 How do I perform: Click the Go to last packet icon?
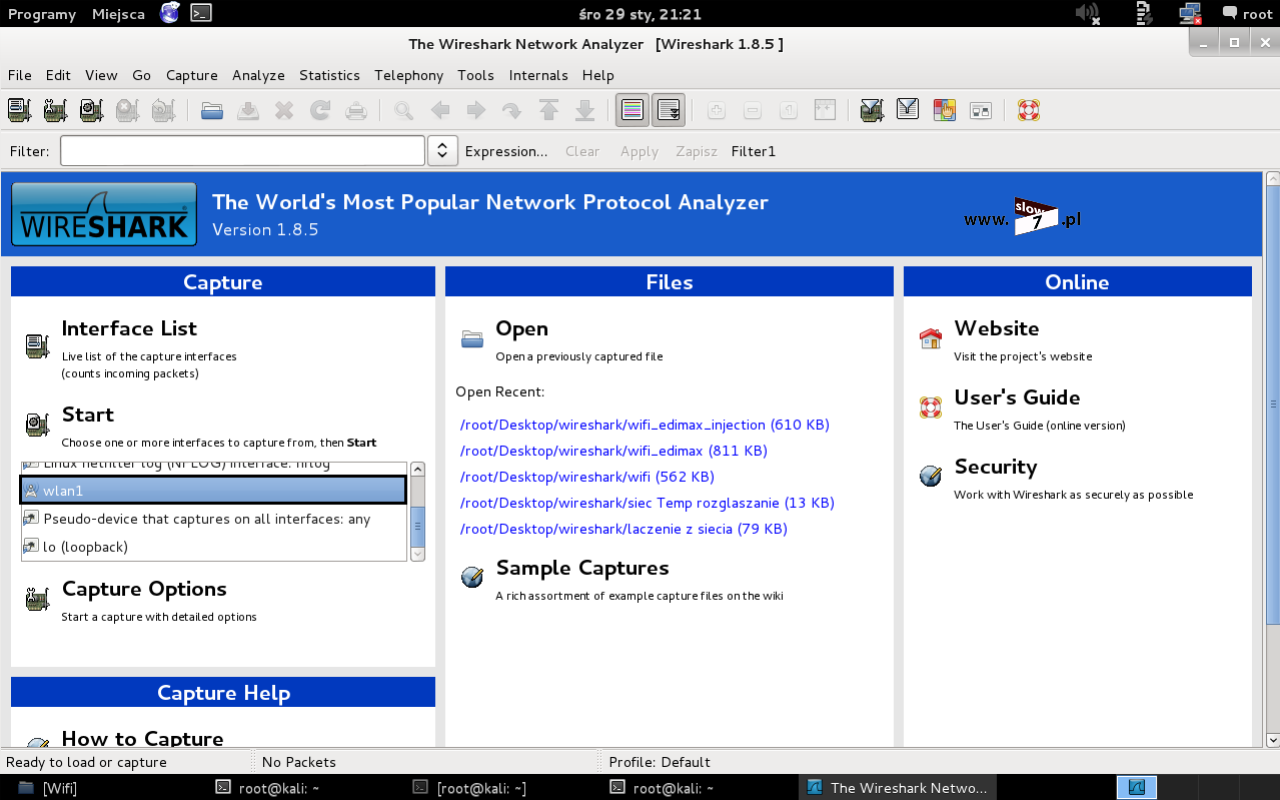point(585,110)
